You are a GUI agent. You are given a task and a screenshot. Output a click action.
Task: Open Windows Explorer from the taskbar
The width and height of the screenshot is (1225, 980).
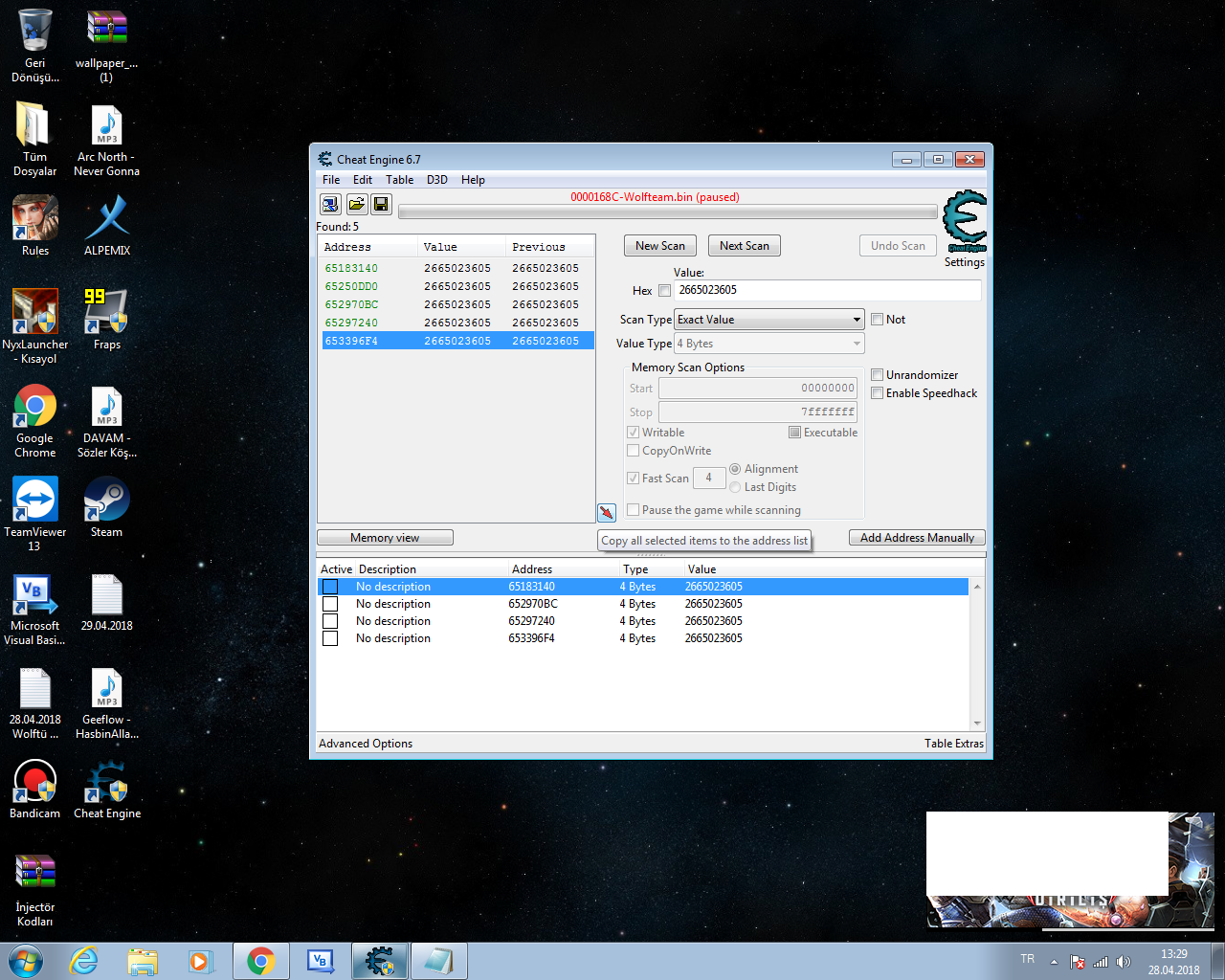click(143, 961)
